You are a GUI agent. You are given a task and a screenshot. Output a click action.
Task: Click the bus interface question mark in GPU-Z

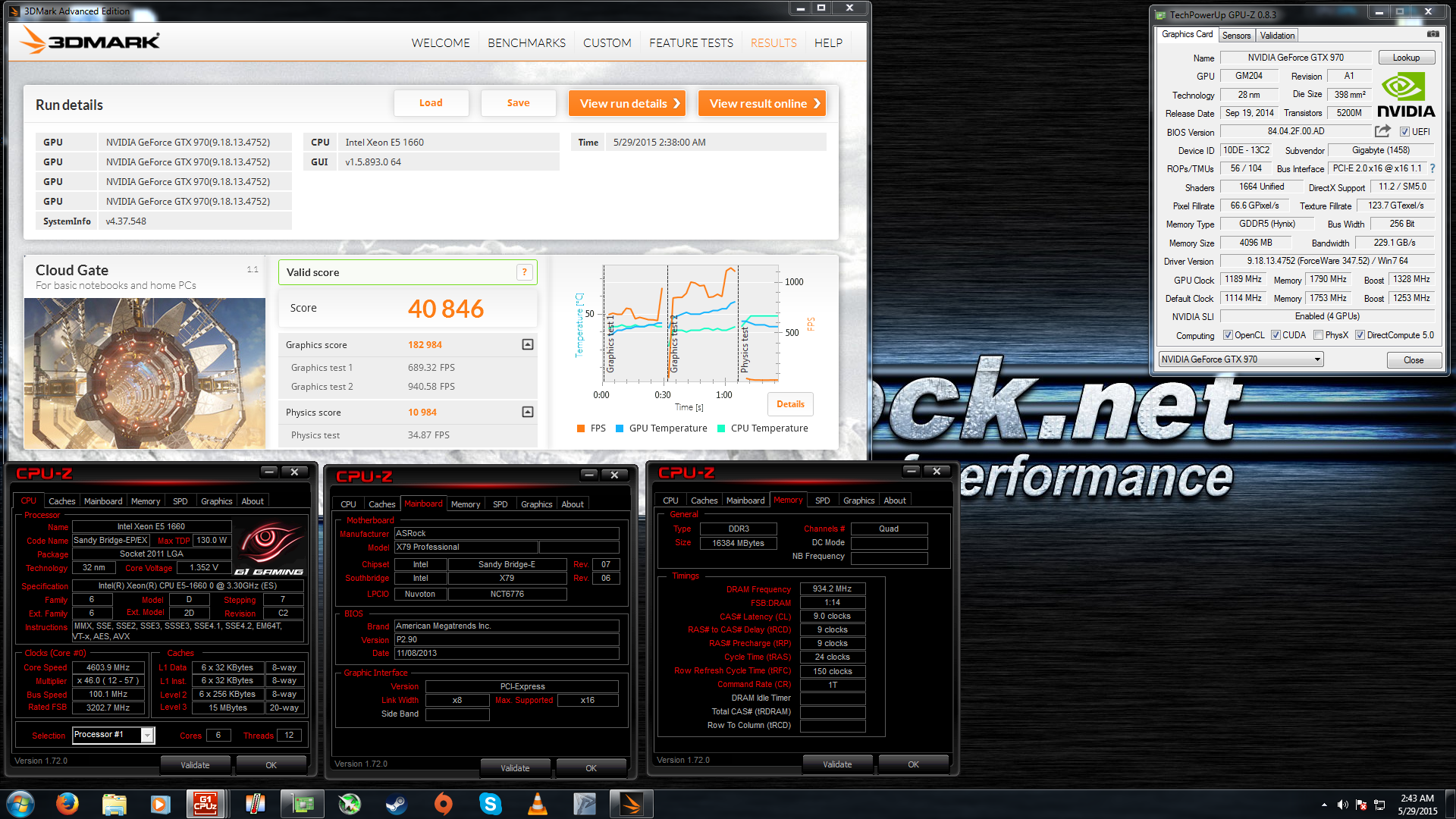[x=1432, y=168]
